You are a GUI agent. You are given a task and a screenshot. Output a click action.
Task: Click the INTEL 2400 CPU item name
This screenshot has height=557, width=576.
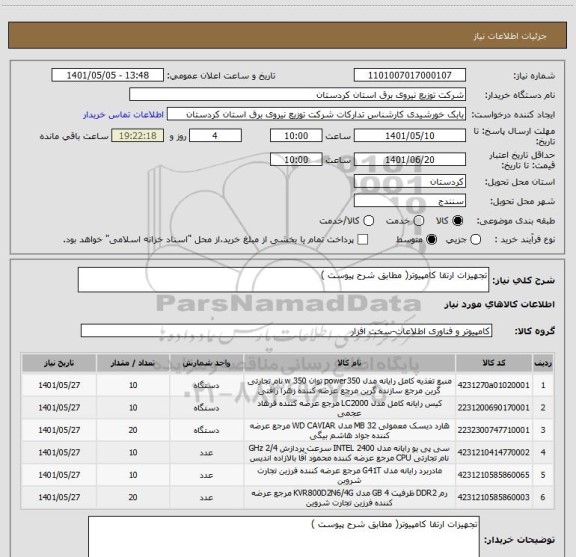349,453
